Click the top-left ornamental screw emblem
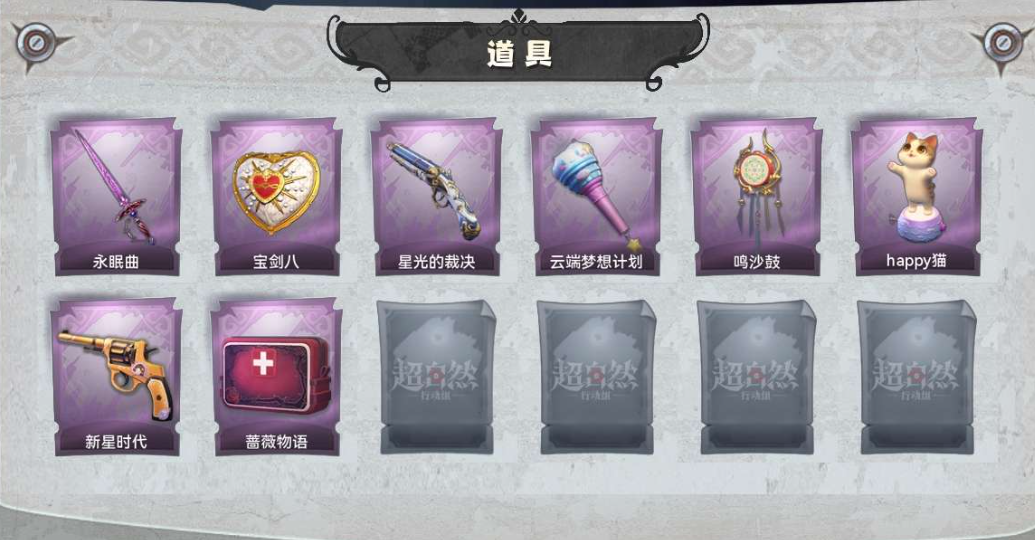 37,44
